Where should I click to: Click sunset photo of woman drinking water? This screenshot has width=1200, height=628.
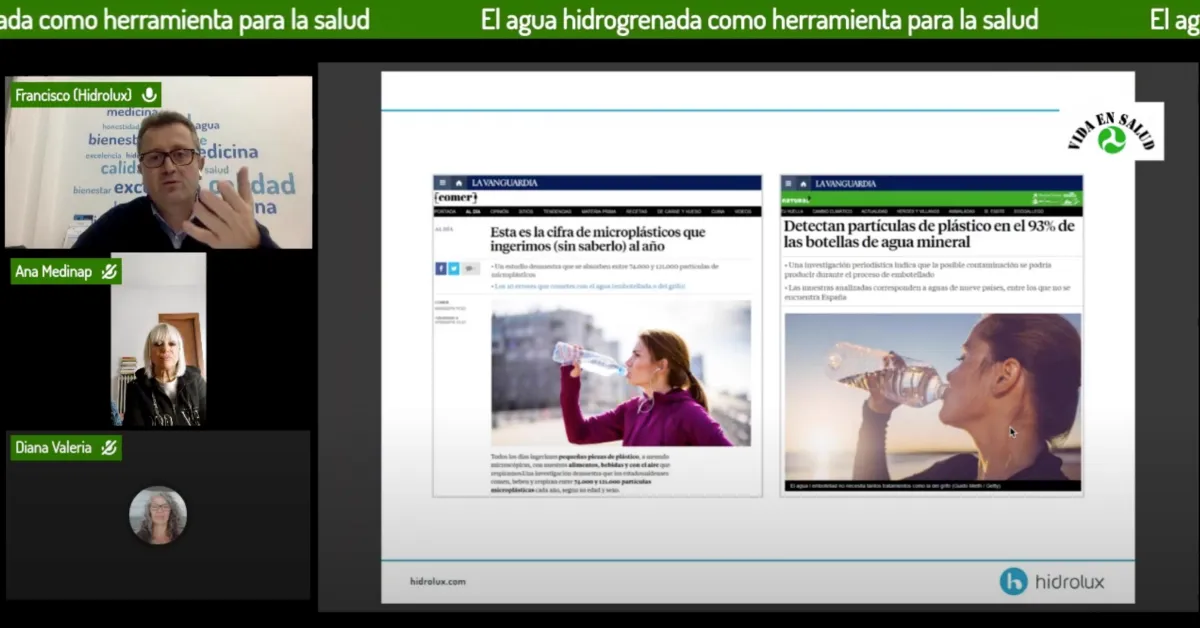point(932,397)
